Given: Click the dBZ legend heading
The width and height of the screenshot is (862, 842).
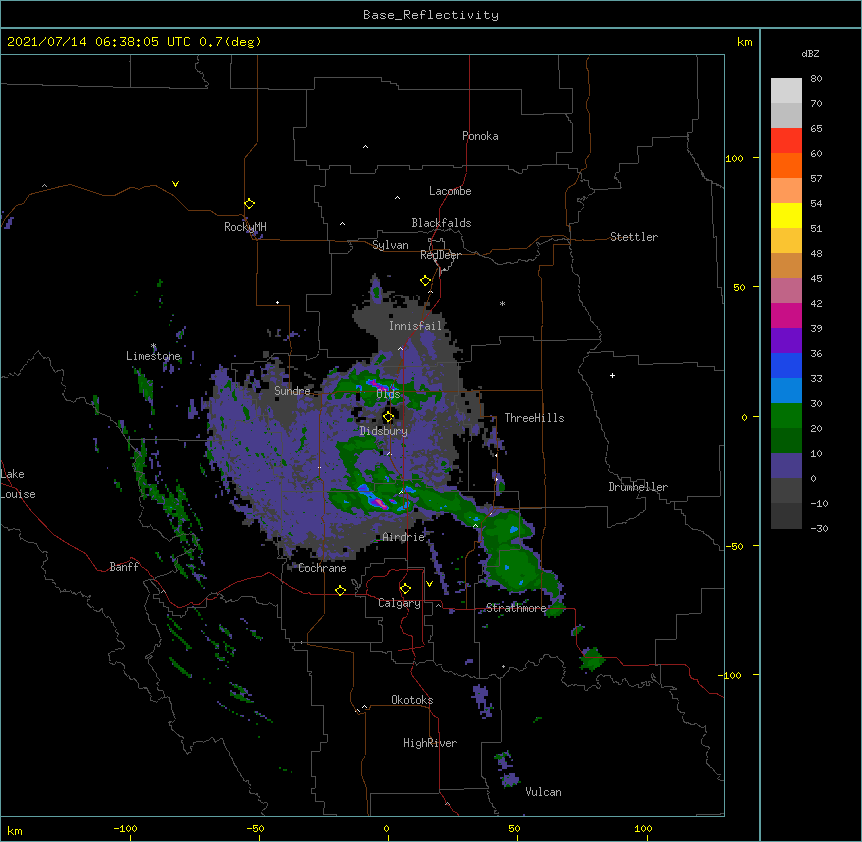Looking at the screenshot, I should [x=810, y=54].
